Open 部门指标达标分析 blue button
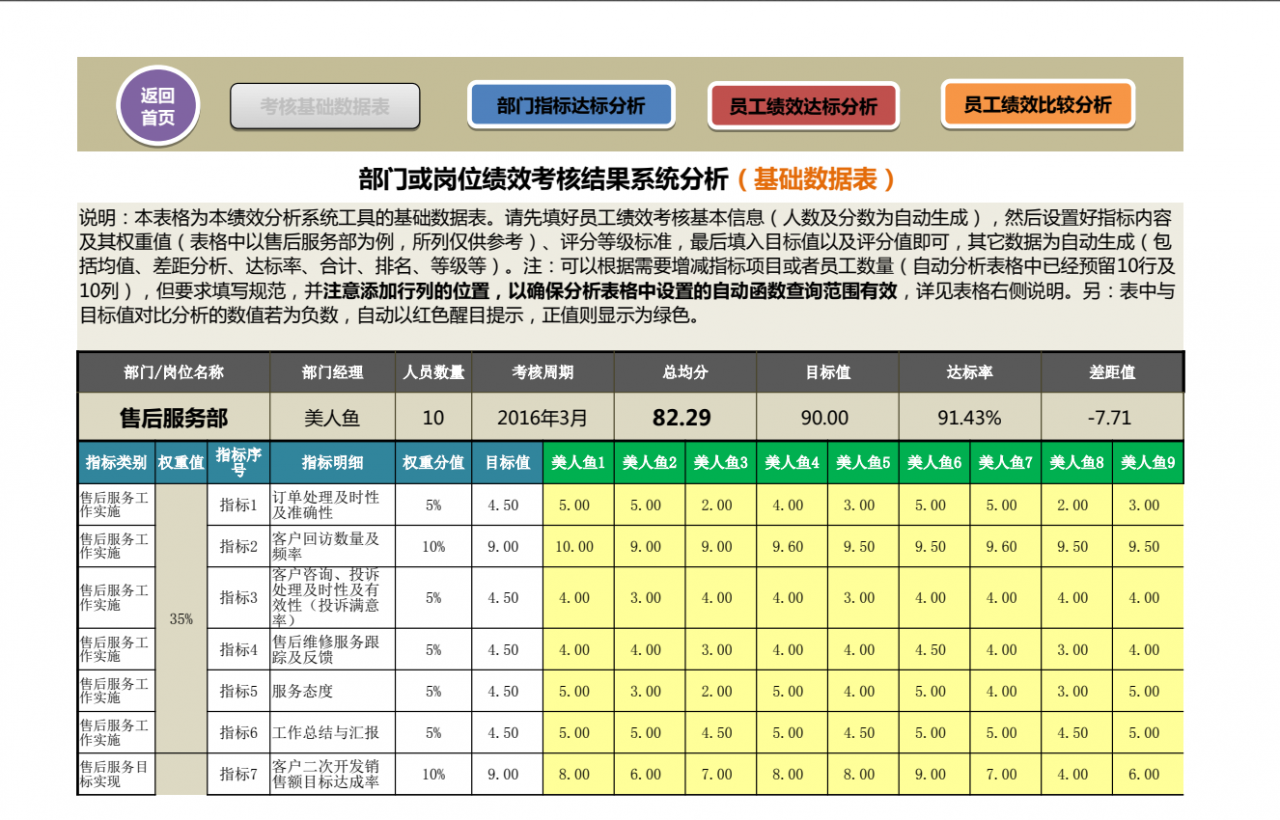The width and height of the screenshot is (1280, 820). [x=571, y=105]
